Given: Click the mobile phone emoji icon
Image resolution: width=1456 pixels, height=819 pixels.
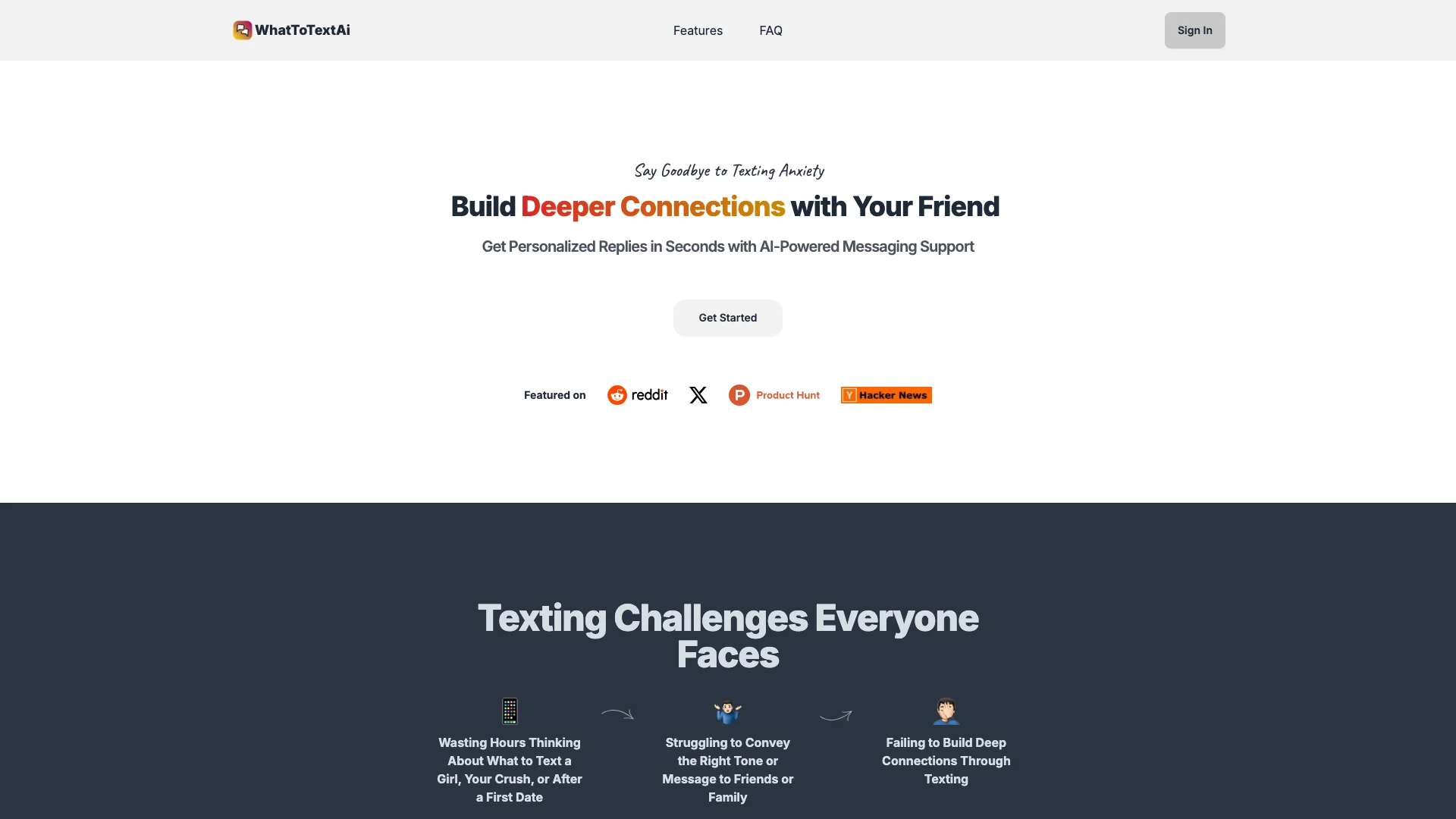Looking at the screenshot, I should [509, 711].
